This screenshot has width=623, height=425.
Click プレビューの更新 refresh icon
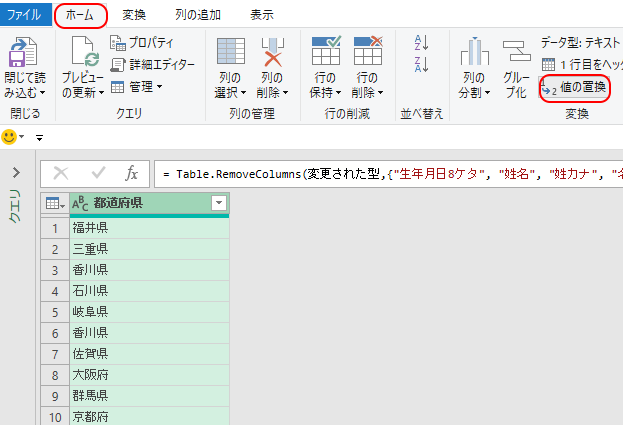tap(85, 52)
